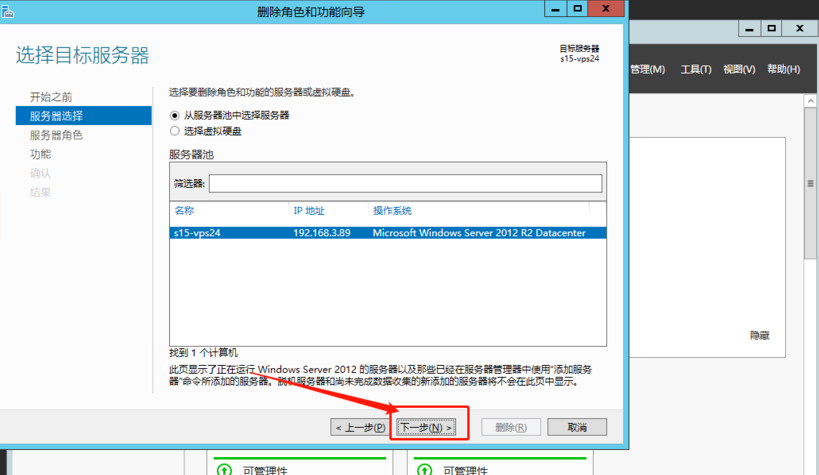Select 选择虚拟硬盘 radio button
The width and height of the screenshot is (819, 475).
174,131
